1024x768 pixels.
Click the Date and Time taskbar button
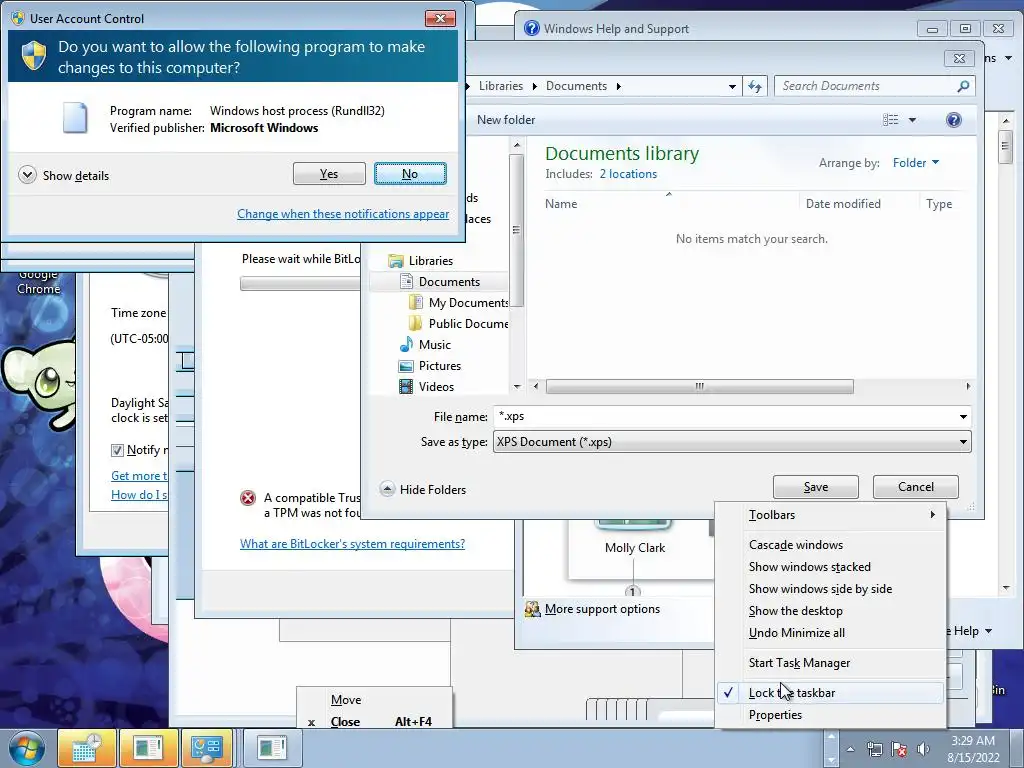(87, 748)
